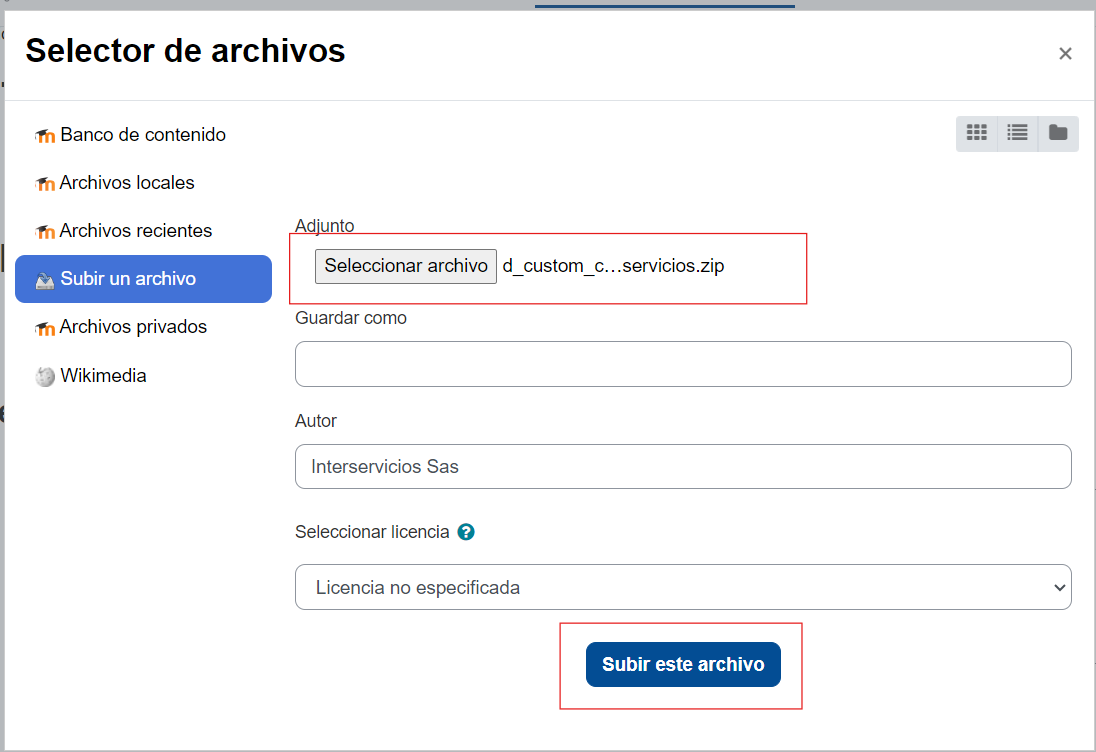Click the Autor field with Interservicios Sas
Viewport: 1096px width, 752px height.
tap(683, 467)
